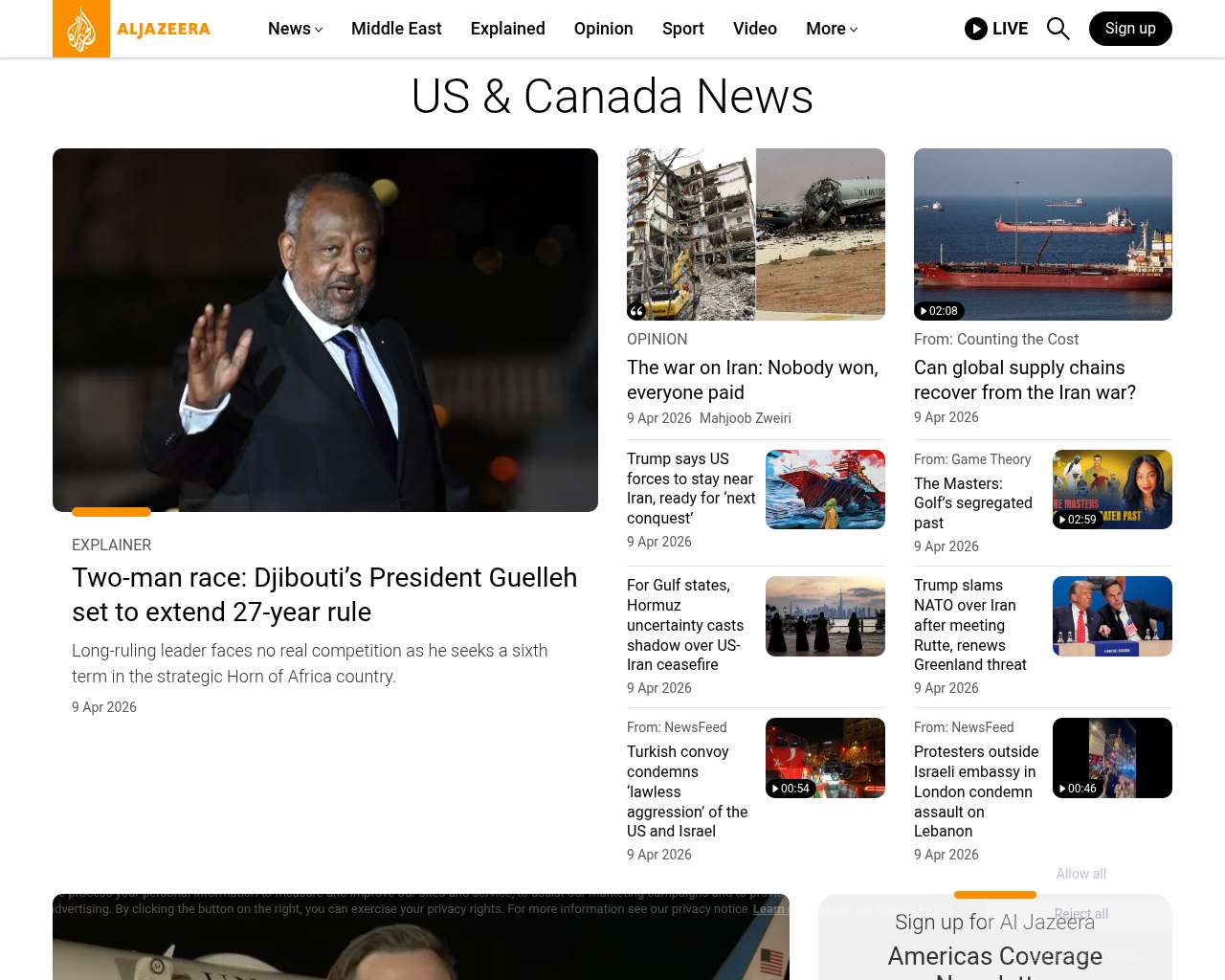The image size is (1225, 980).
Task: Click the Al Jazeera logo
Action: 132,29
